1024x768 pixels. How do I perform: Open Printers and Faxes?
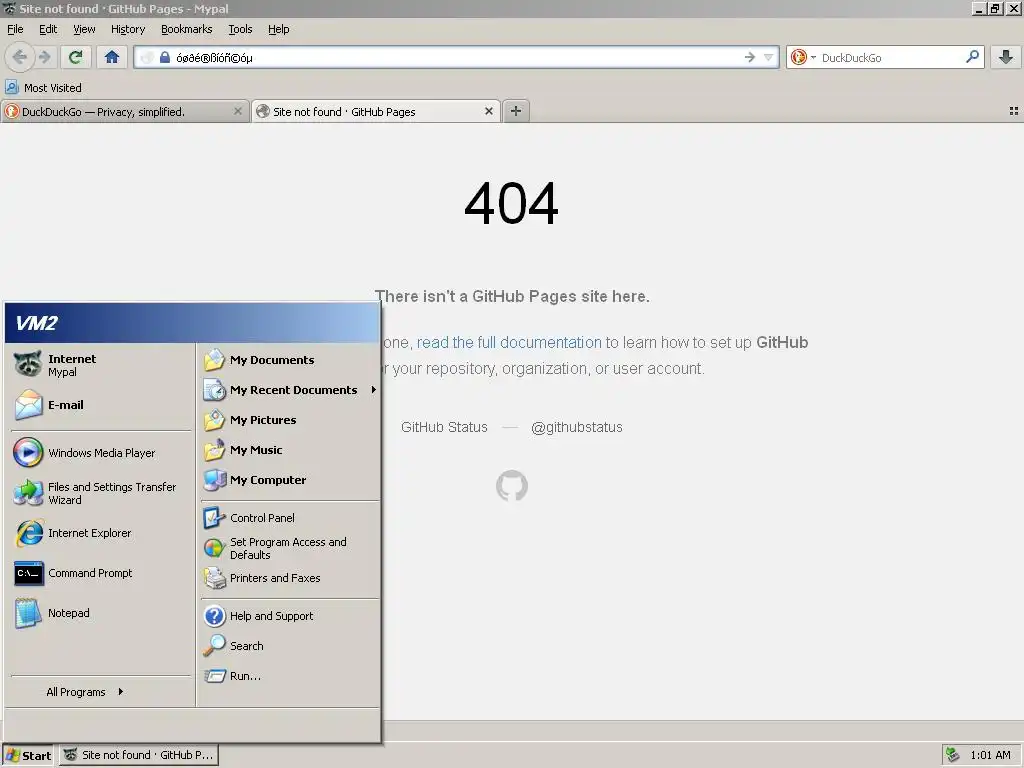pos(289,578)
